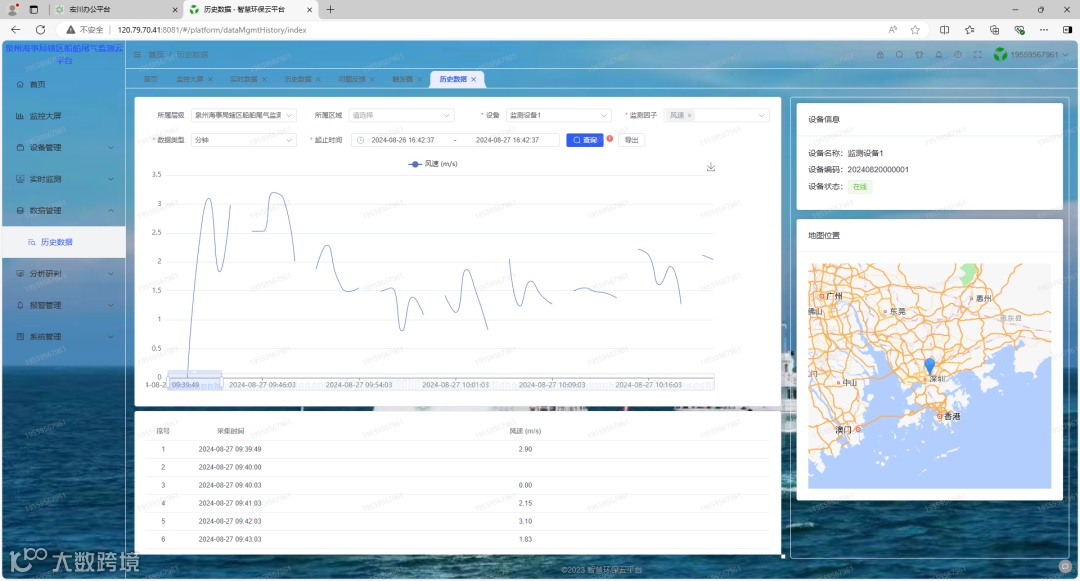1080x581 pixels.
Task: Open the notification bell in header
Action: pyautogui.click(x=938, y=54)
